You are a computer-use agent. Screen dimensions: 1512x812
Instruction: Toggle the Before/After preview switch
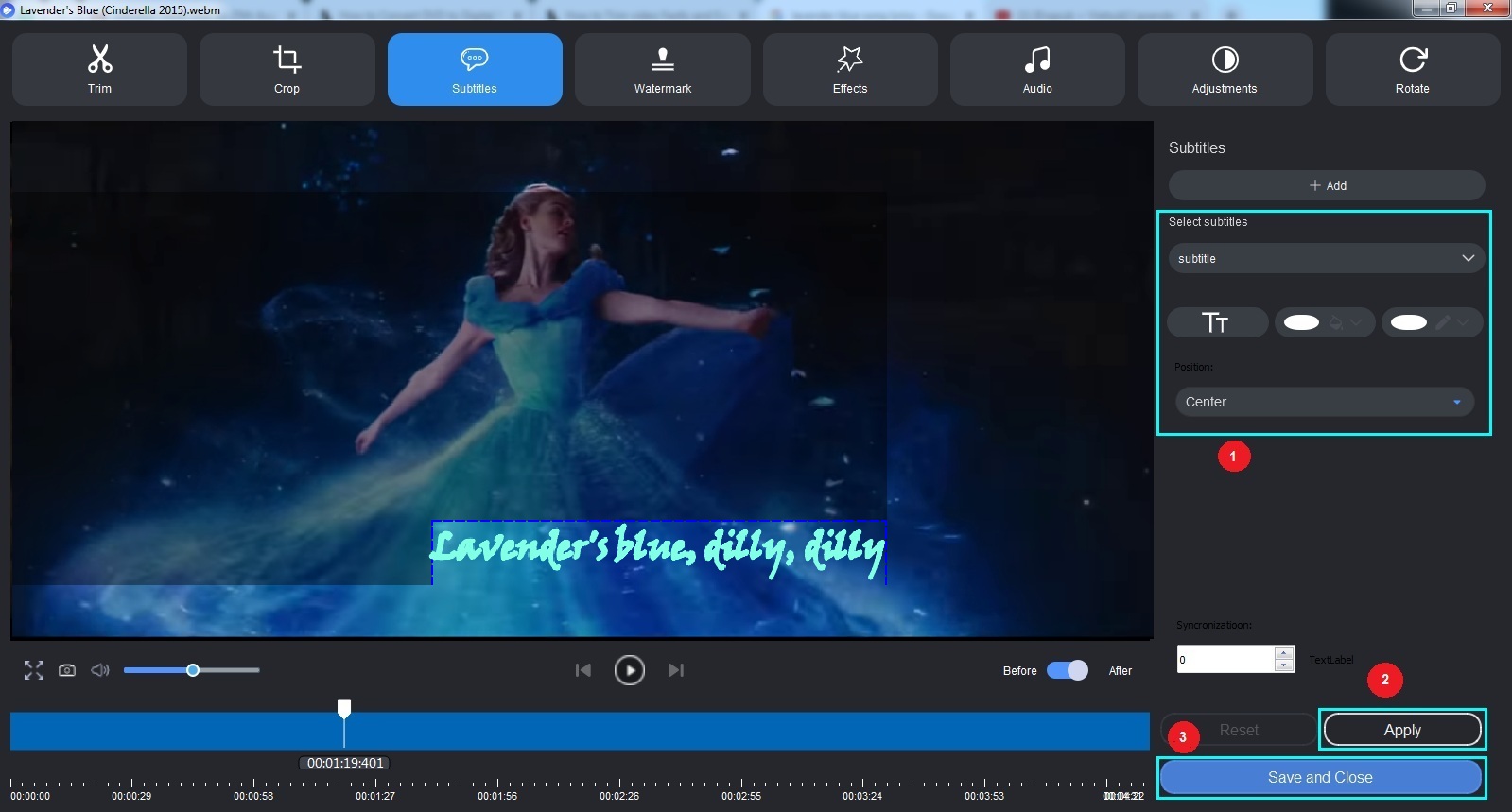[1068, 670]
